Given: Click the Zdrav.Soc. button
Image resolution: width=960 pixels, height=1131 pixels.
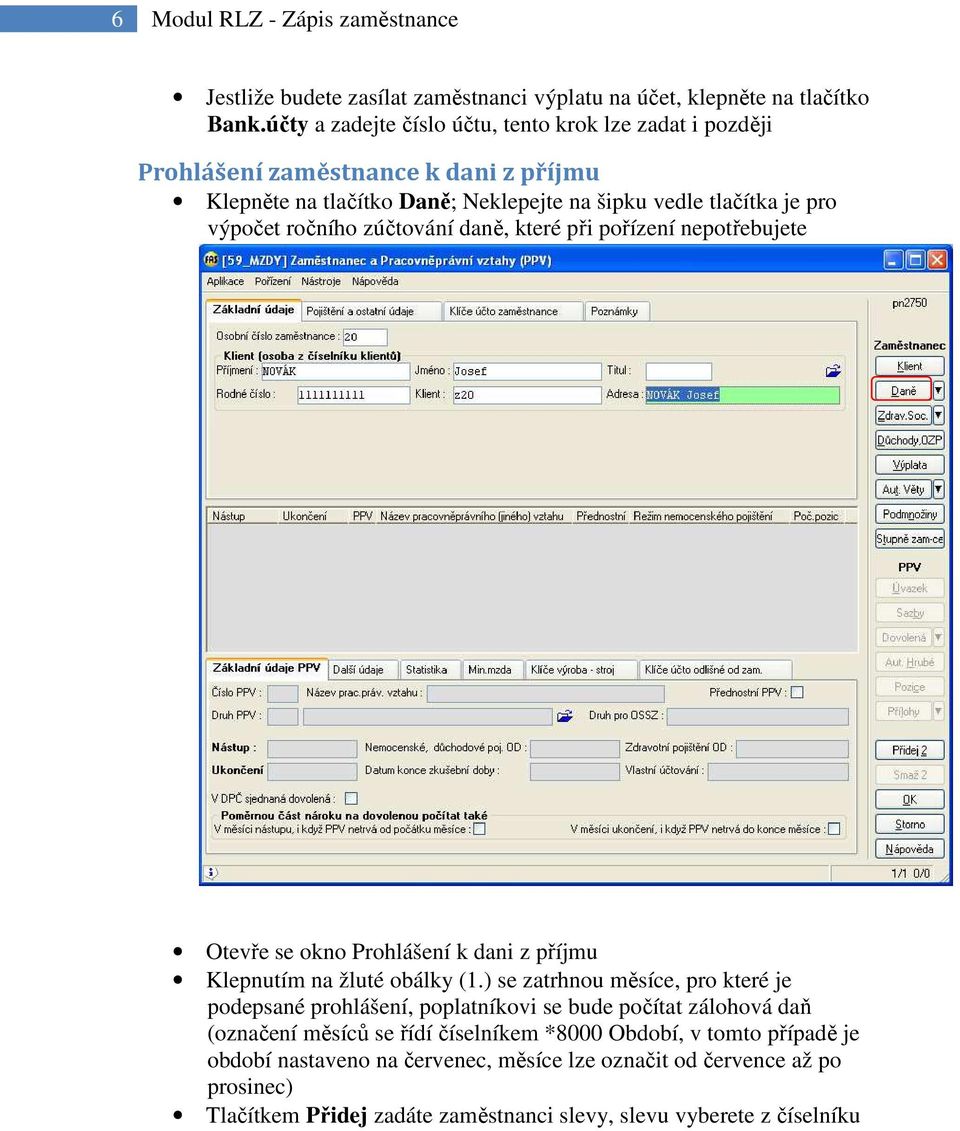Looking at the screenshot, I should tap(902, 415).
